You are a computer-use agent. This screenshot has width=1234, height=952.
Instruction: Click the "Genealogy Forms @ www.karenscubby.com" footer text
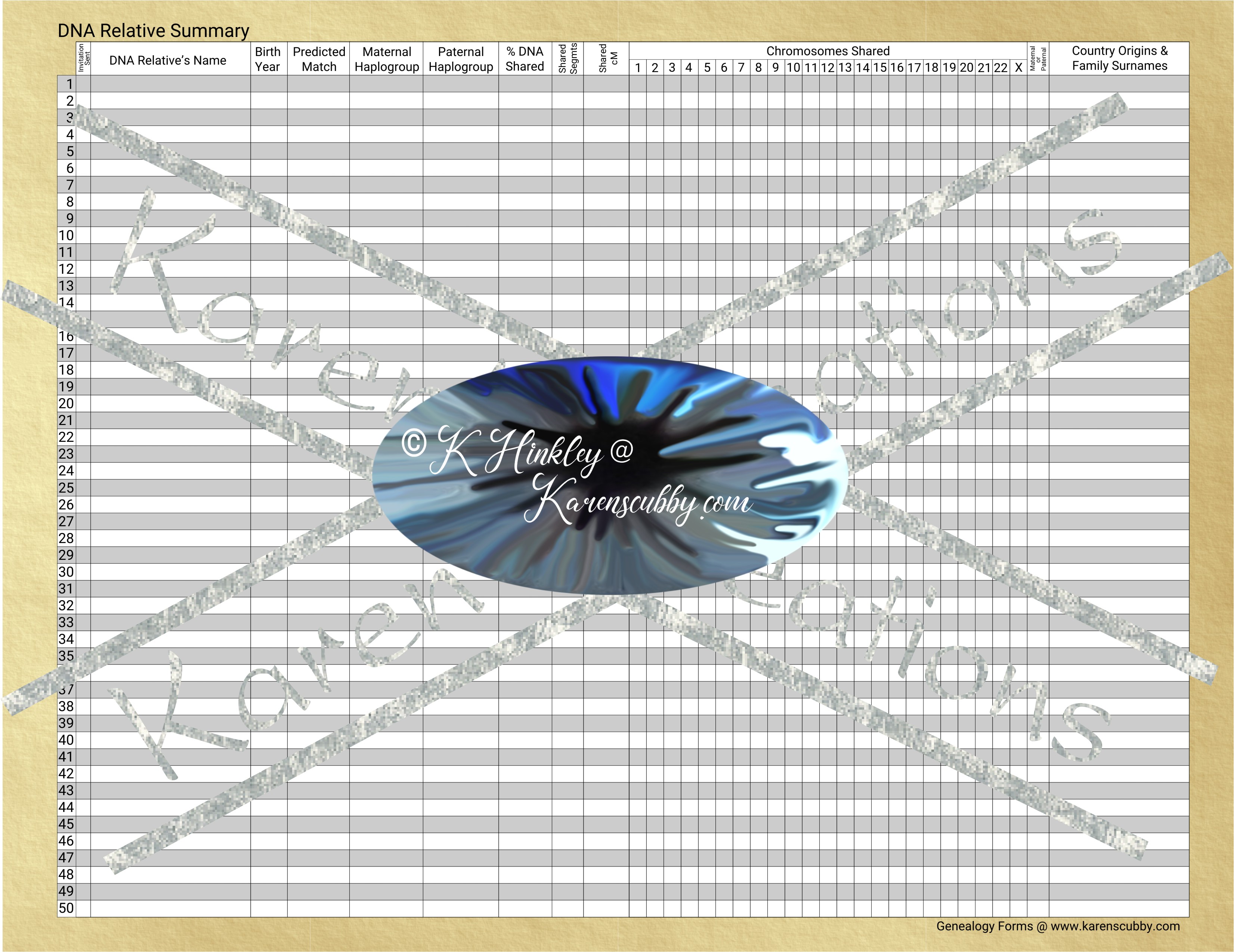(1058, 926)
